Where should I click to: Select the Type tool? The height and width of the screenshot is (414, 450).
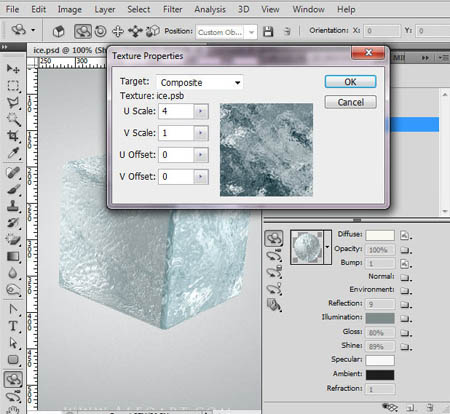pyautogui.click(x=13, y=326)
